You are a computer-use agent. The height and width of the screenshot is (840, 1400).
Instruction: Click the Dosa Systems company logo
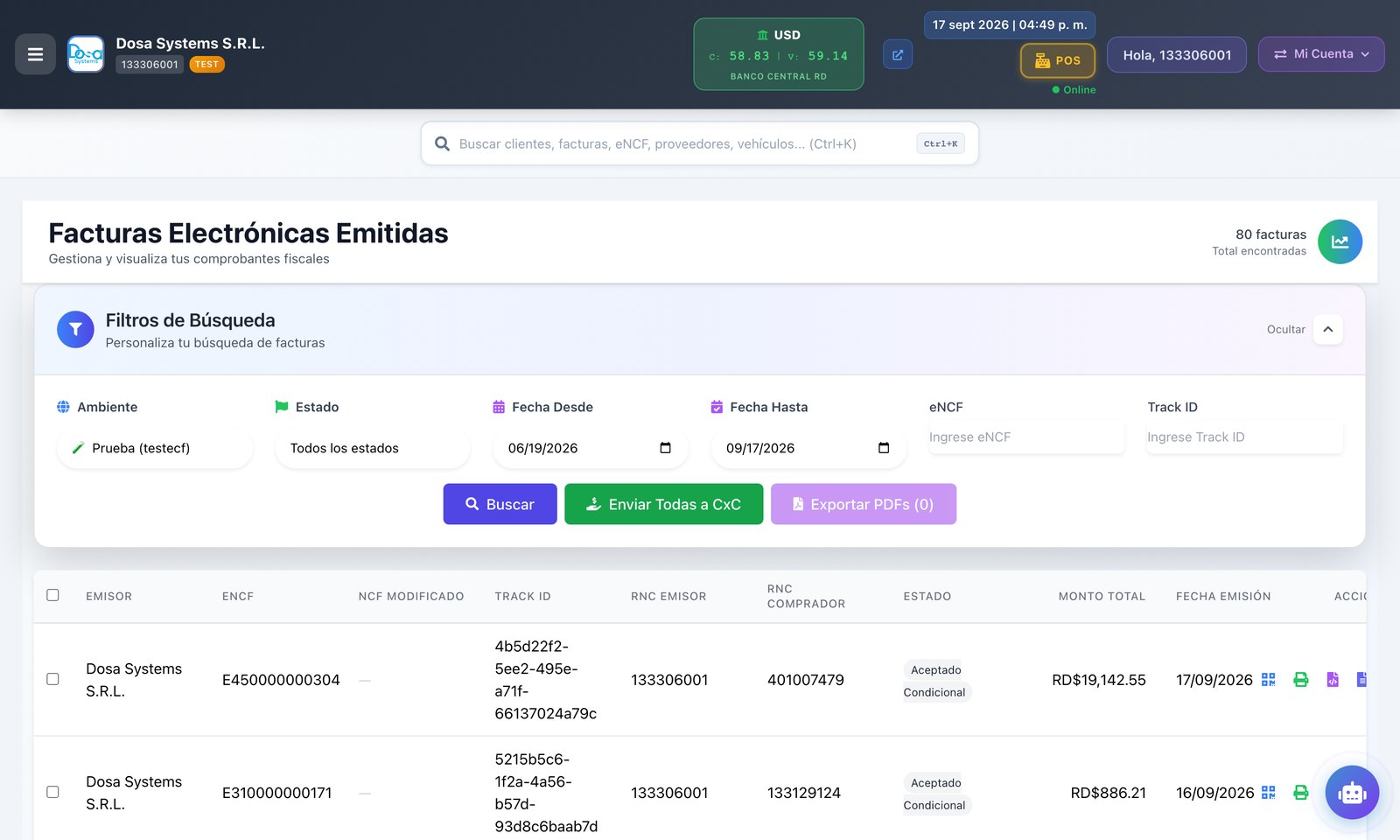(x=86, y=54)
